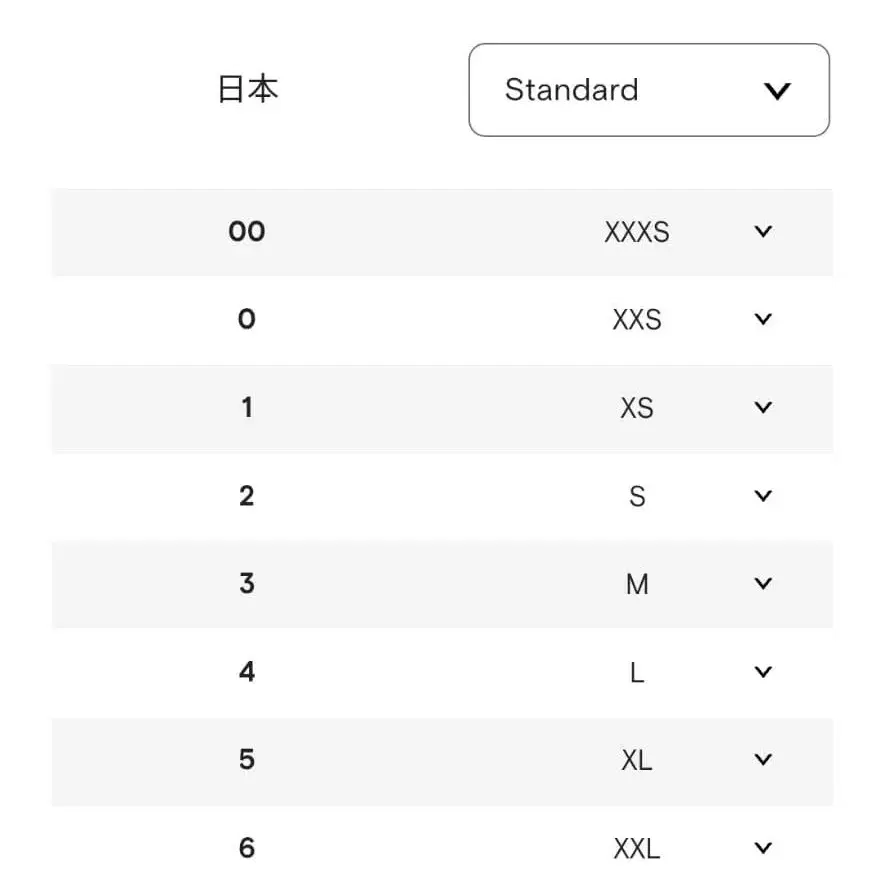Open the Standard size system dropdown

(x=649, y=90)
